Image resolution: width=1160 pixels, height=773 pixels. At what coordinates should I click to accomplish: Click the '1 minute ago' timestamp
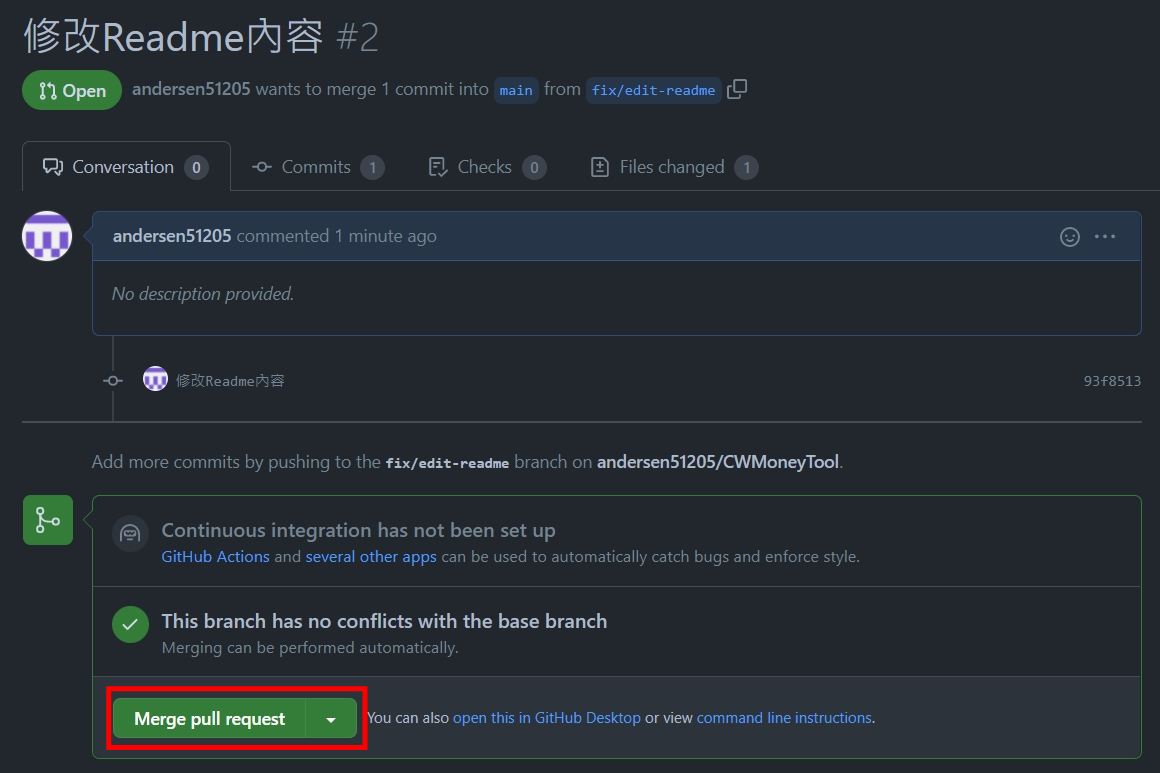pyautogui.click(x=385, y=236)
